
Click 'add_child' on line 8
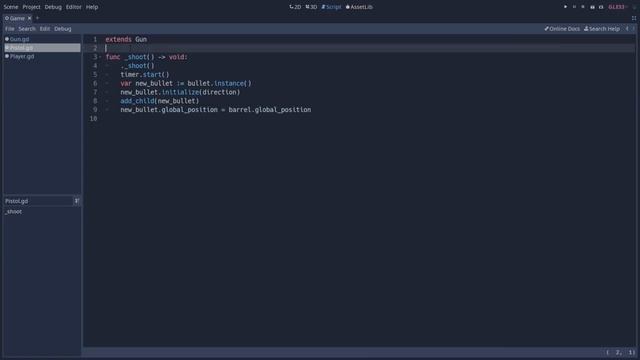pyautogui.click(x=137, y=101)
